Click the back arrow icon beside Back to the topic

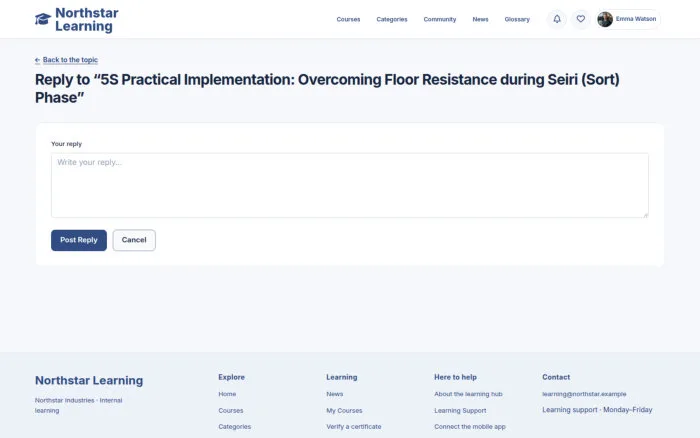[38, 60]
